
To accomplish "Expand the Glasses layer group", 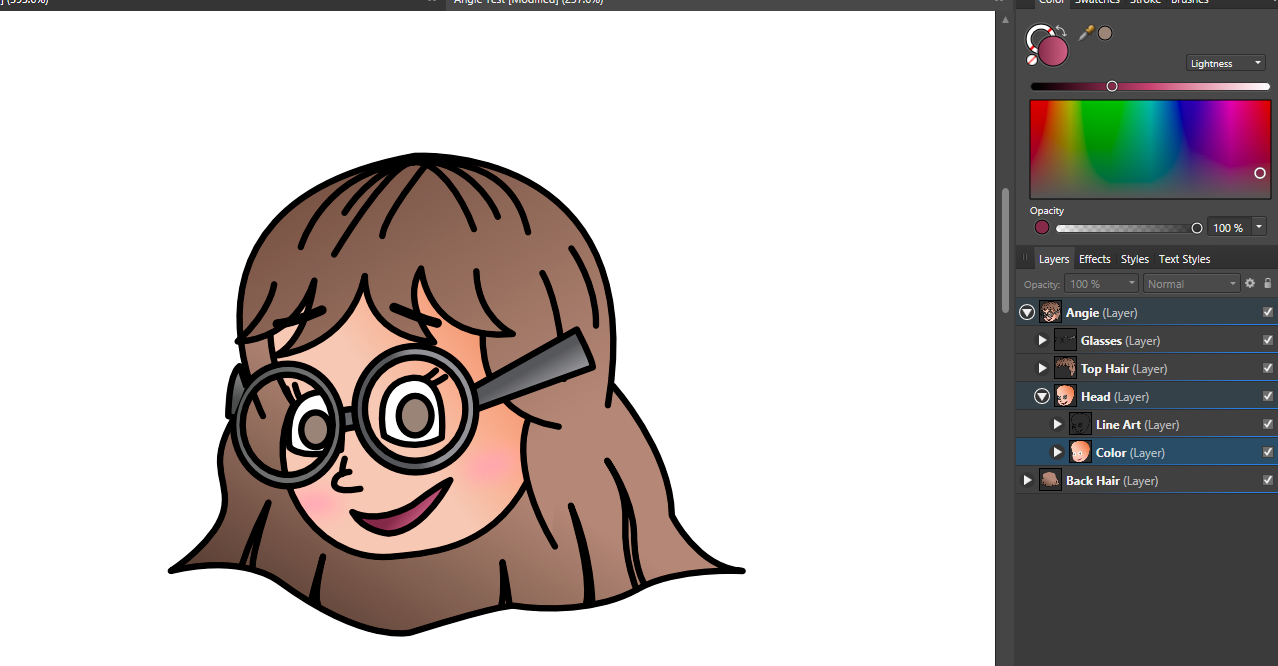I will 1042,340.
